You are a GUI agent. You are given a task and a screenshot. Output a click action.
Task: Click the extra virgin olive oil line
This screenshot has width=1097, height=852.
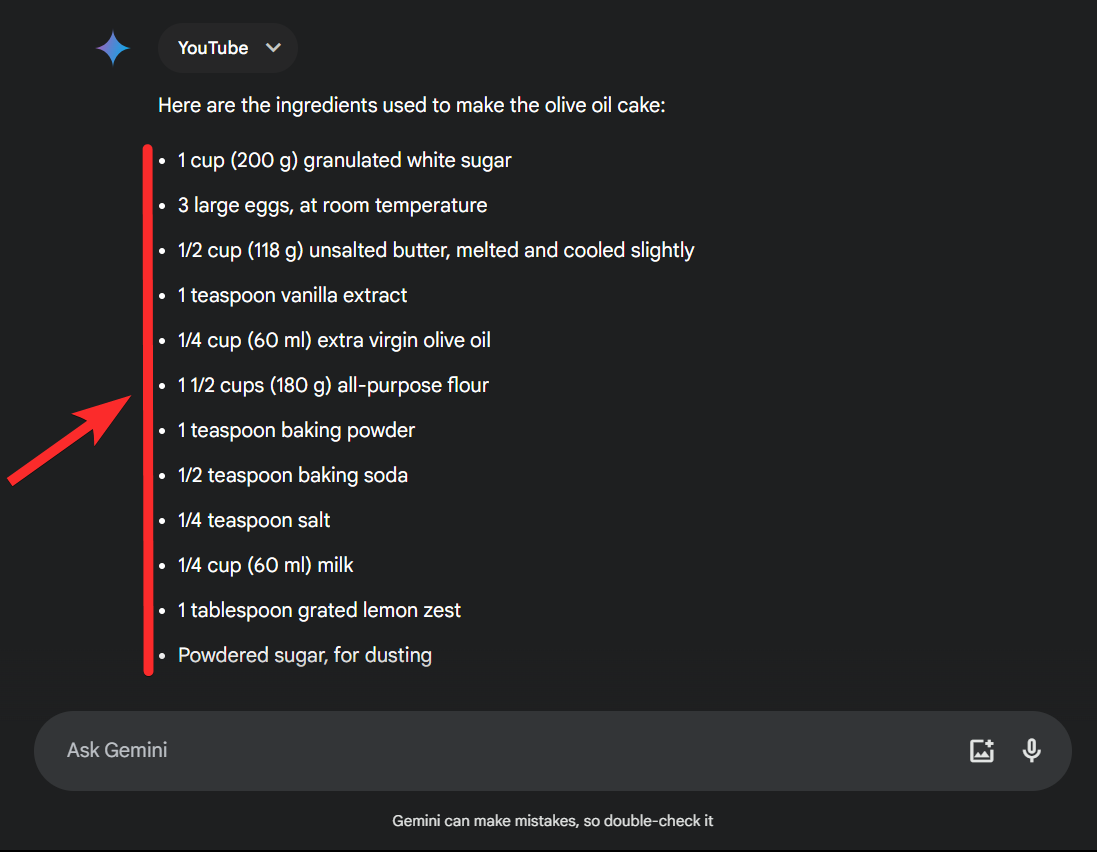[334, 340]
